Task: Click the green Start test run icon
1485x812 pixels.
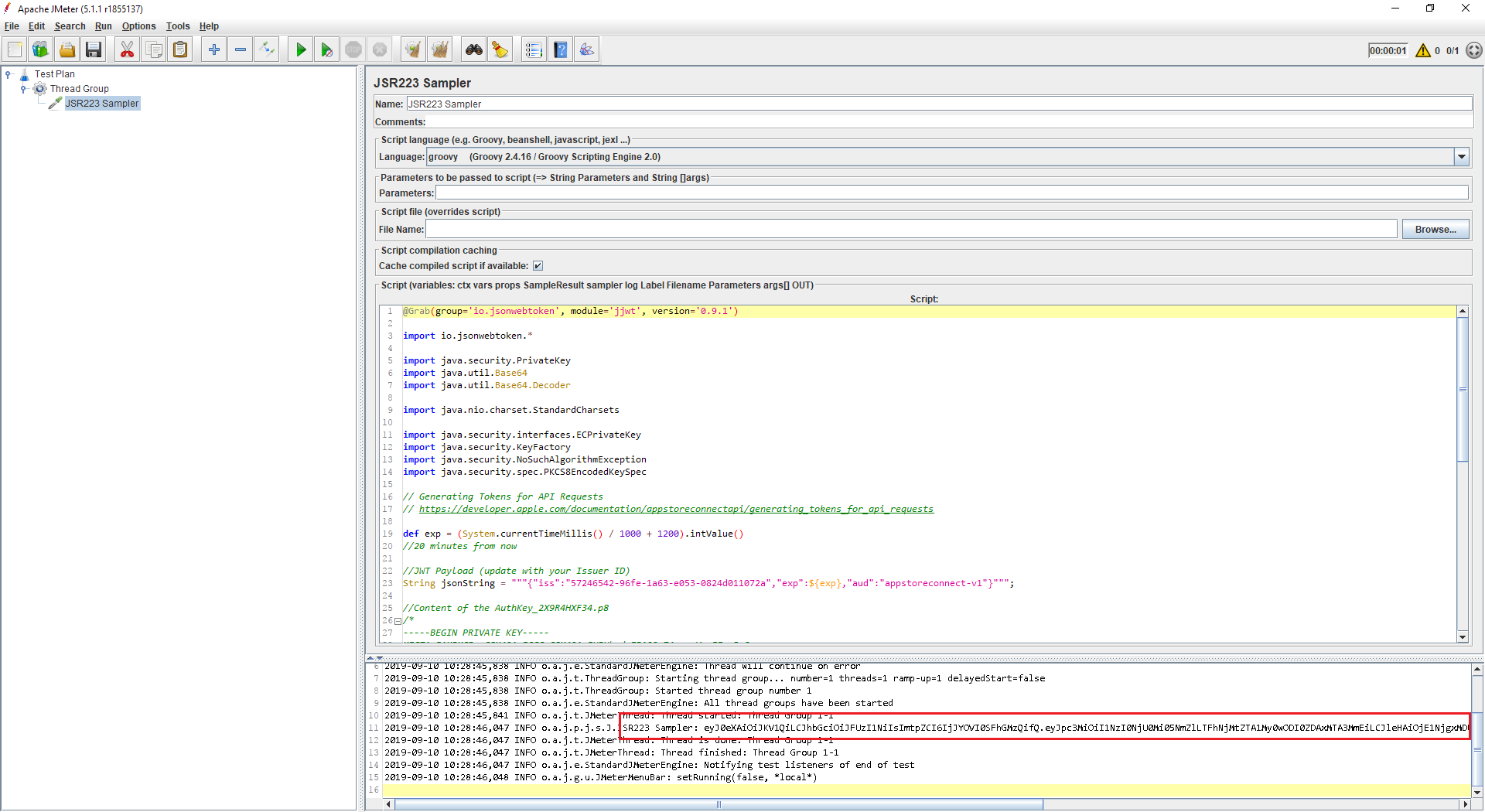Action: [x=301, y=50]
